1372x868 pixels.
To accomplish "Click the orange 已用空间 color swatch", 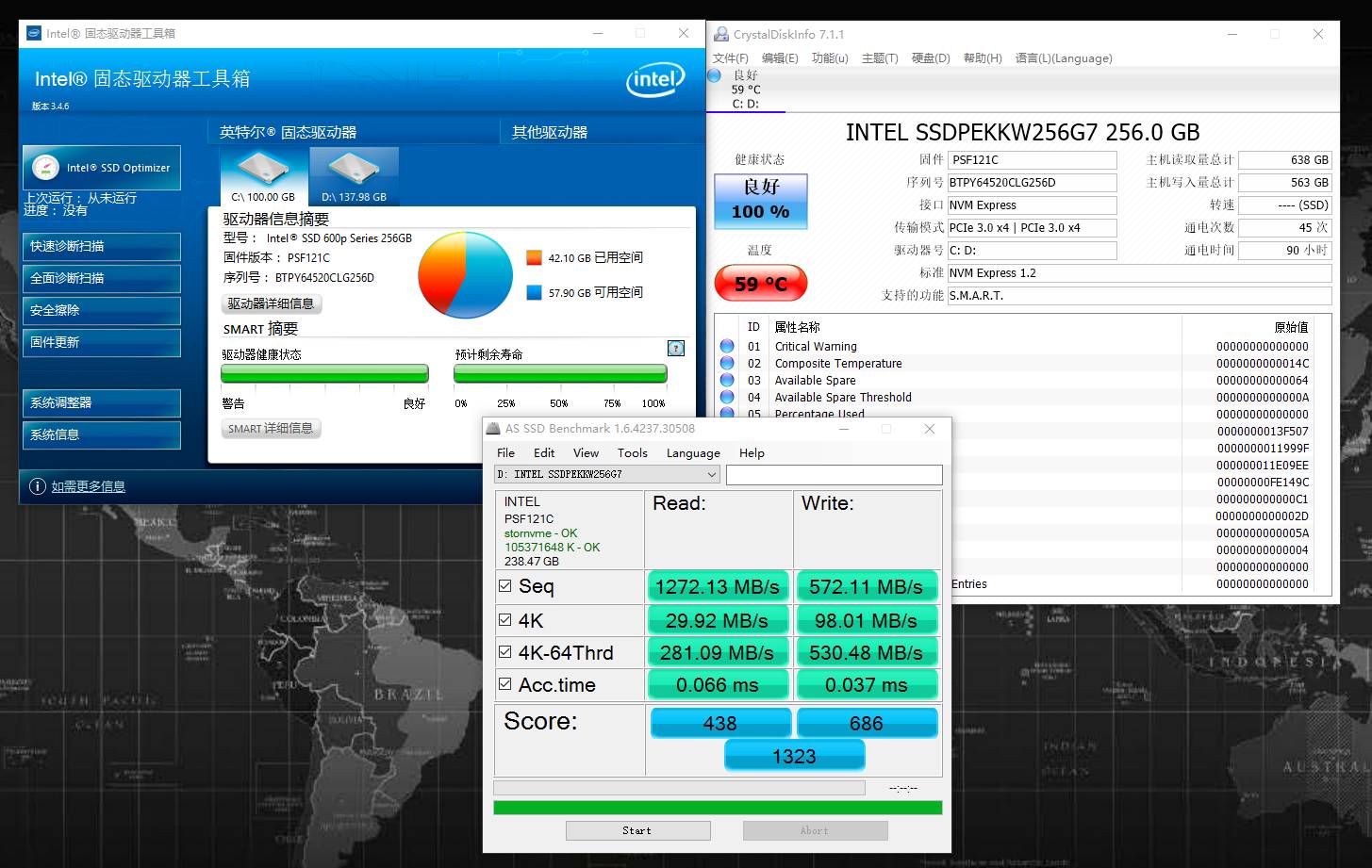I will pos(534,257).
